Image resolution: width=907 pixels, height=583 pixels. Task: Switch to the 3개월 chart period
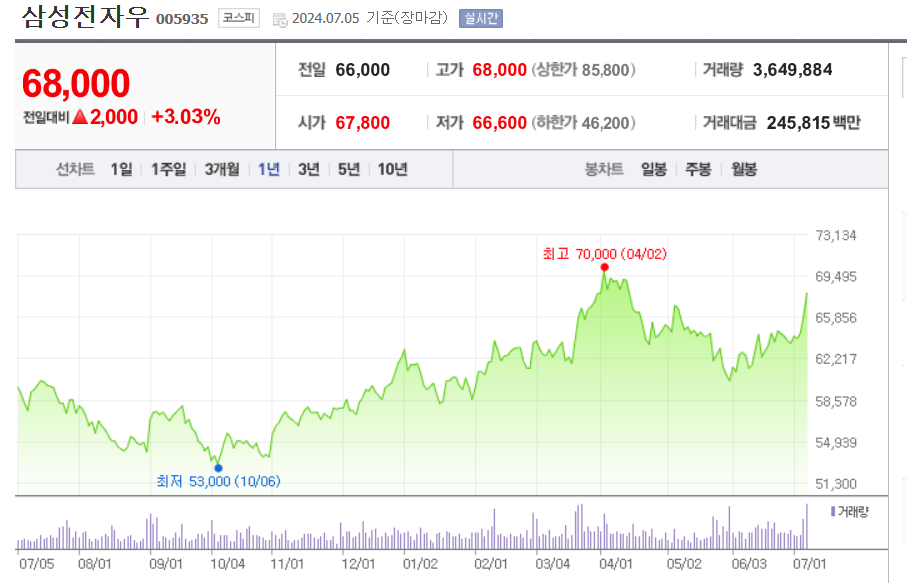(222, 169)
